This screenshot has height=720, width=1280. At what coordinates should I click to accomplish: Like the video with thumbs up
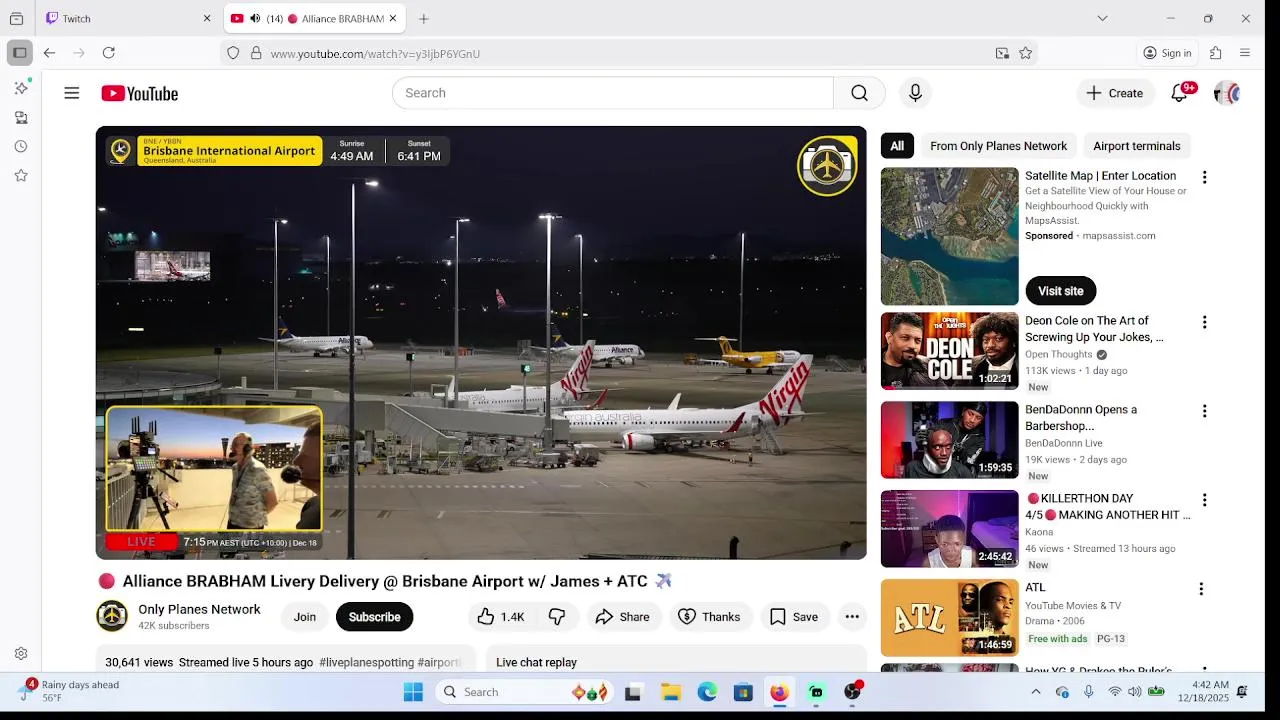click(x=501, y=617)
